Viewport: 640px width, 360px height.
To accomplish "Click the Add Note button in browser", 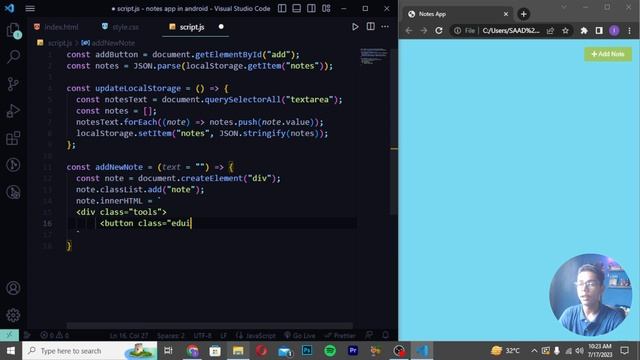I will tap(608, 54).
